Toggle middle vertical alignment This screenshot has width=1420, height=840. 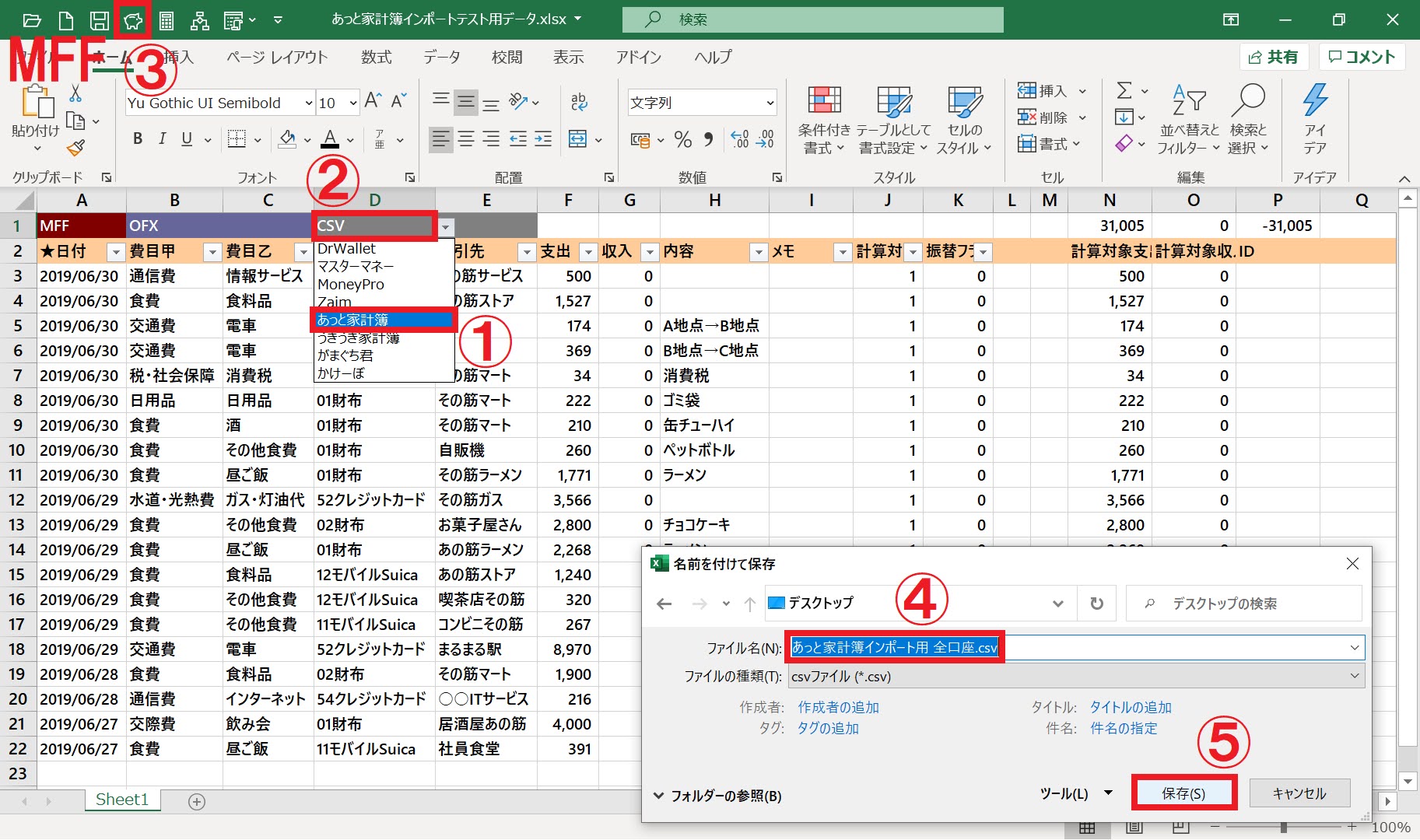pos(466,101)
